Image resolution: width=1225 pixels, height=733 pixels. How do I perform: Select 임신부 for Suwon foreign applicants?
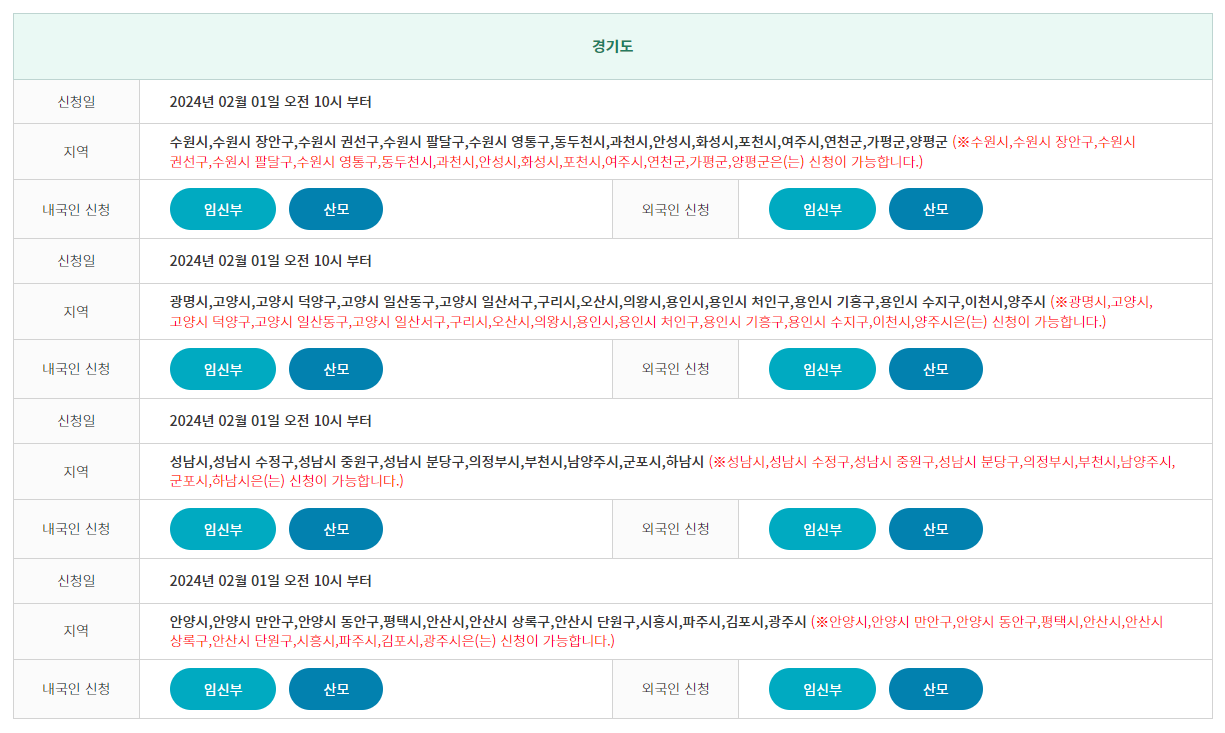click(821, 209)
